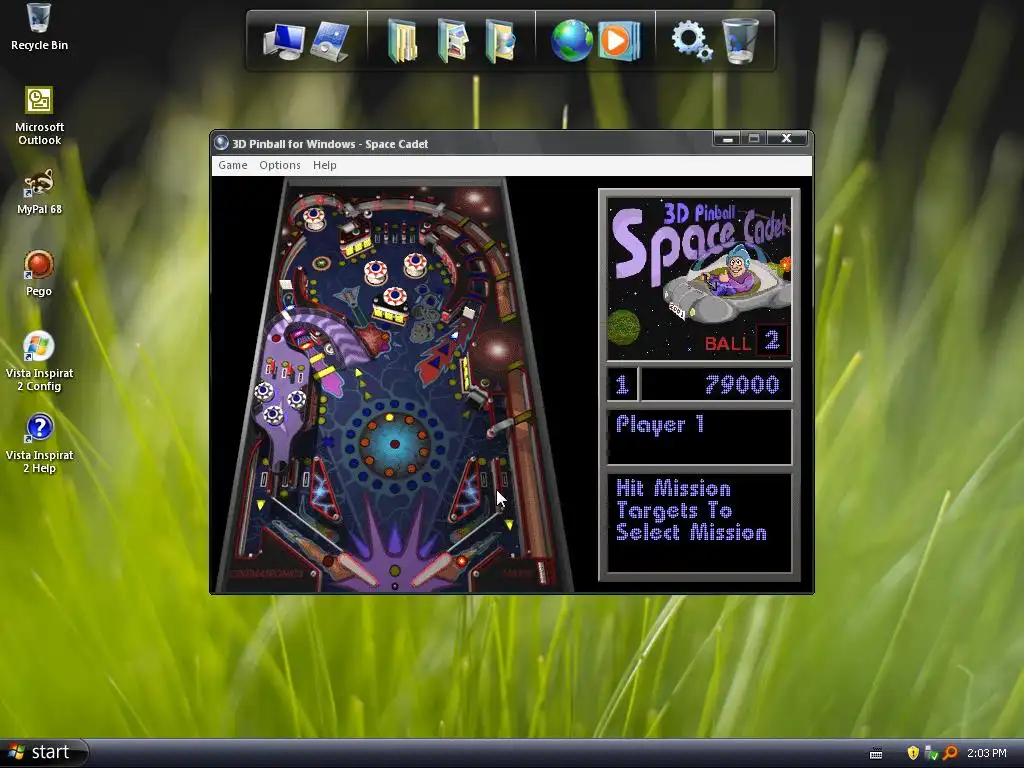Launch the globe browser dock icon

tap(571, 41)
